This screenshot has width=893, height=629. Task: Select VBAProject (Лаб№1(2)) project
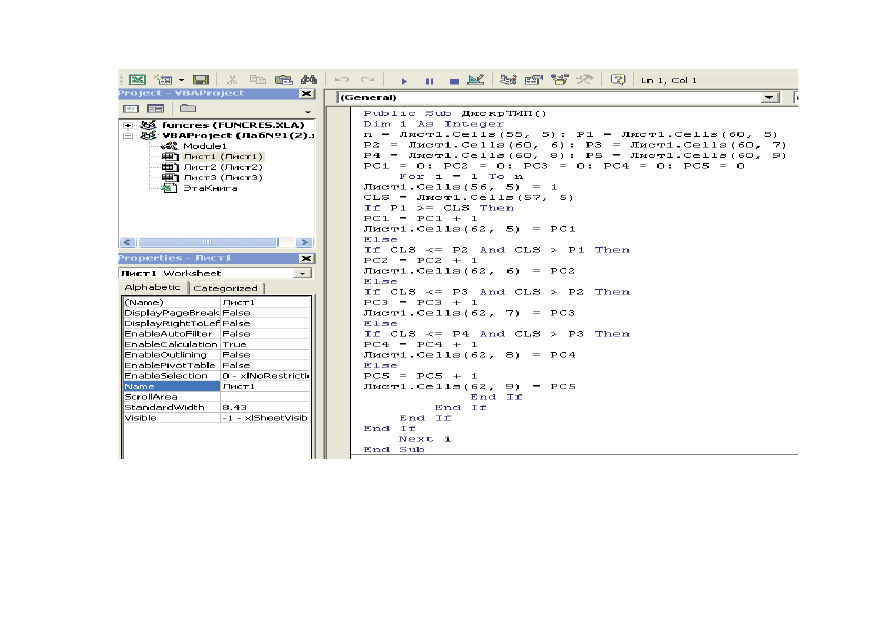(237, 136)
